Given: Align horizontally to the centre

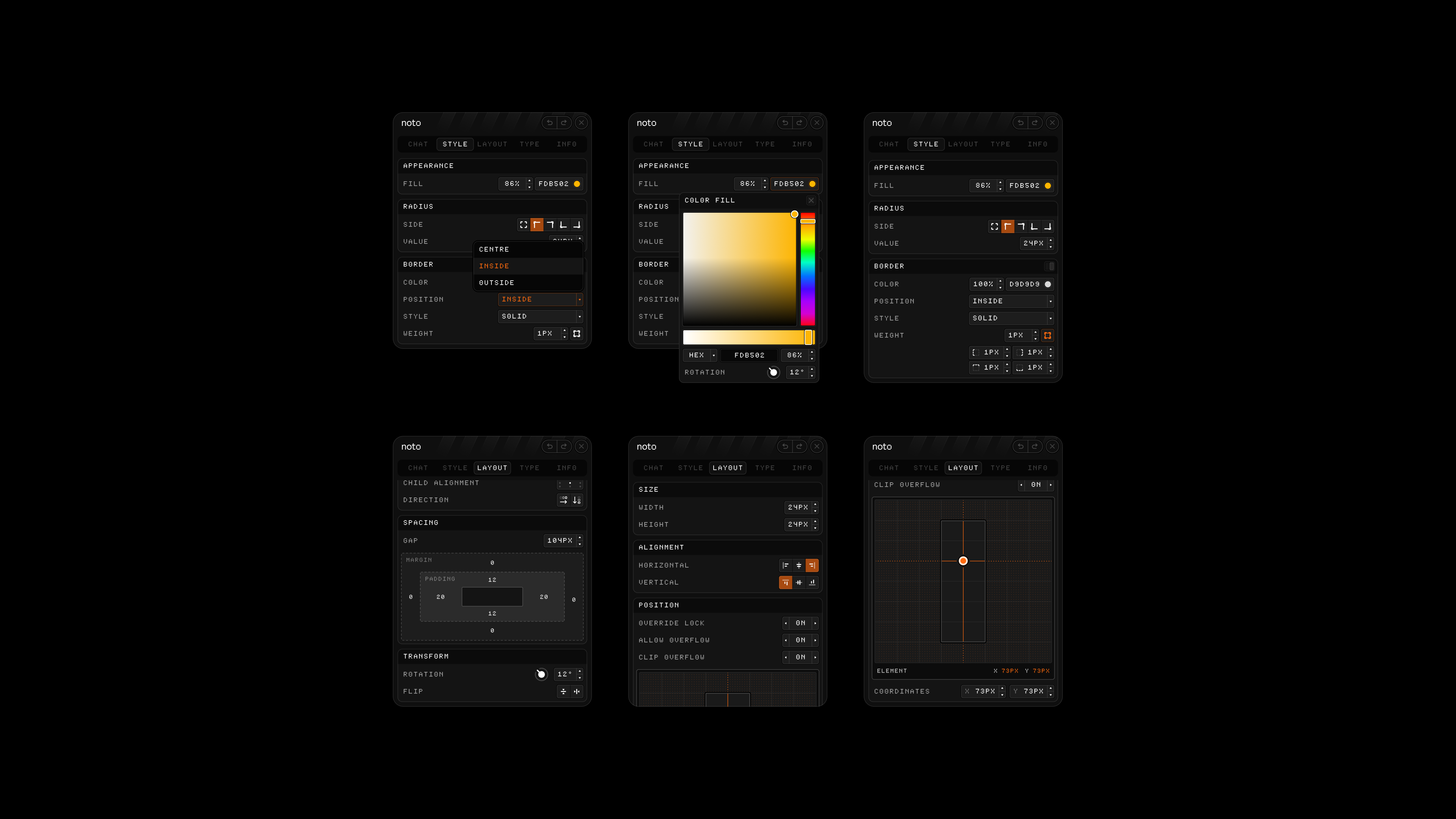Looking at the screenshot, I should point(799,565).
